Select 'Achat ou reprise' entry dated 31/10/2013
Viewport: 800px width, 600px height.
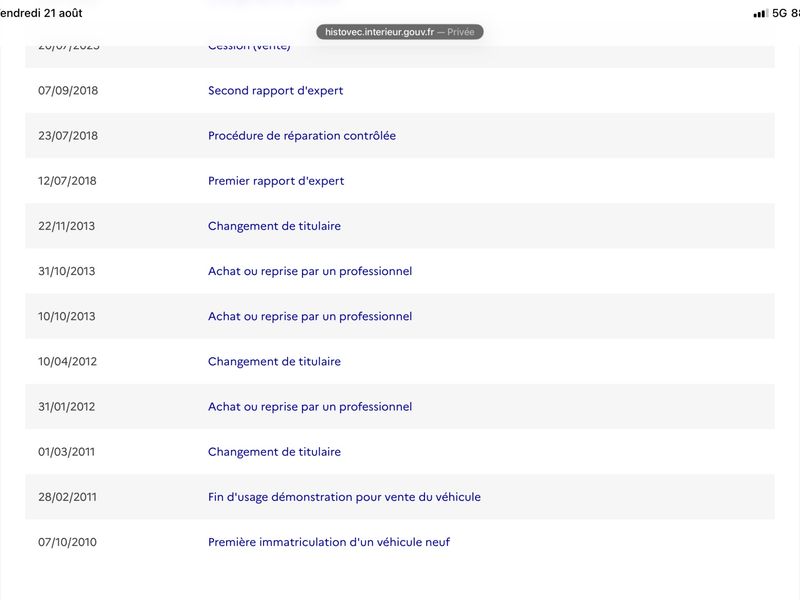pos(310,271)
